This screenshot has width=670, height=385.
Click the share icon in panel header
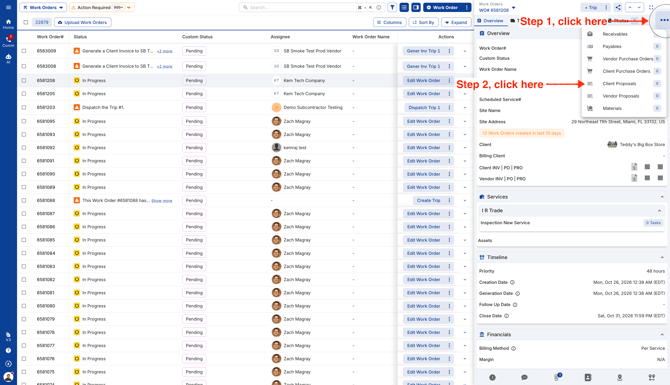pyautogui.click(x=618, y=7)
